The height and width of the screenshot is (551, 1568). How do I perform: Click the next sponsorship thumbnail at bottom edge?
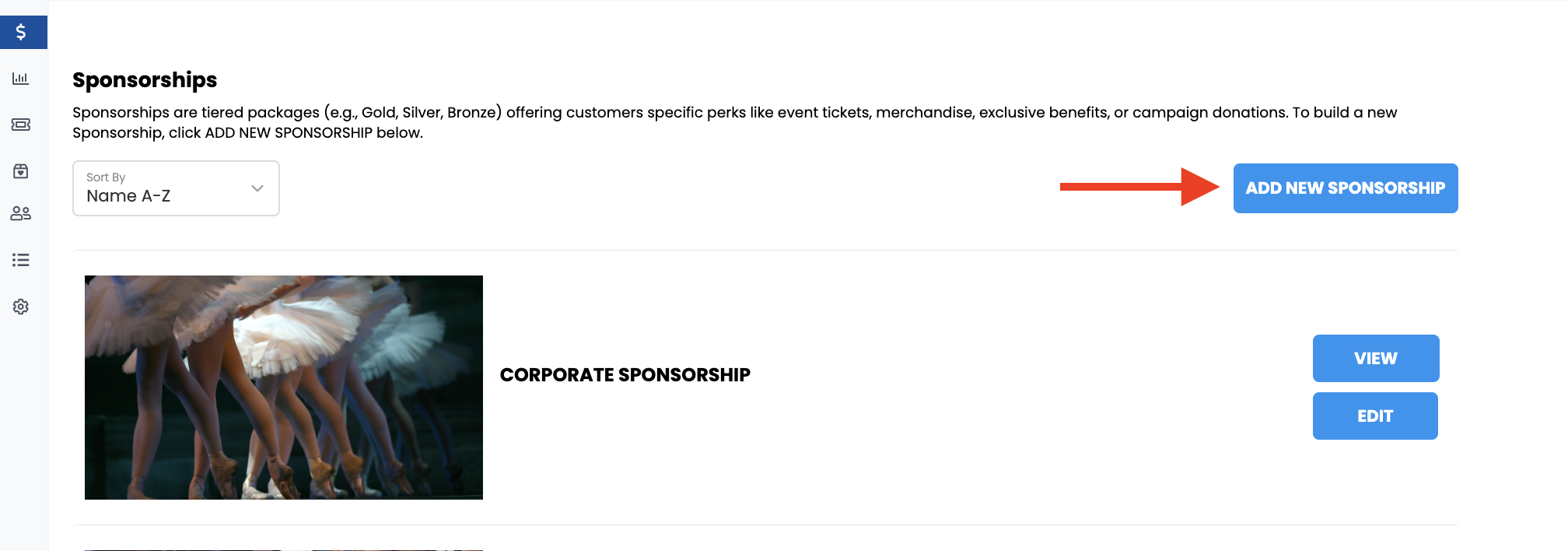pyautogui.click(x=284, y=549)
